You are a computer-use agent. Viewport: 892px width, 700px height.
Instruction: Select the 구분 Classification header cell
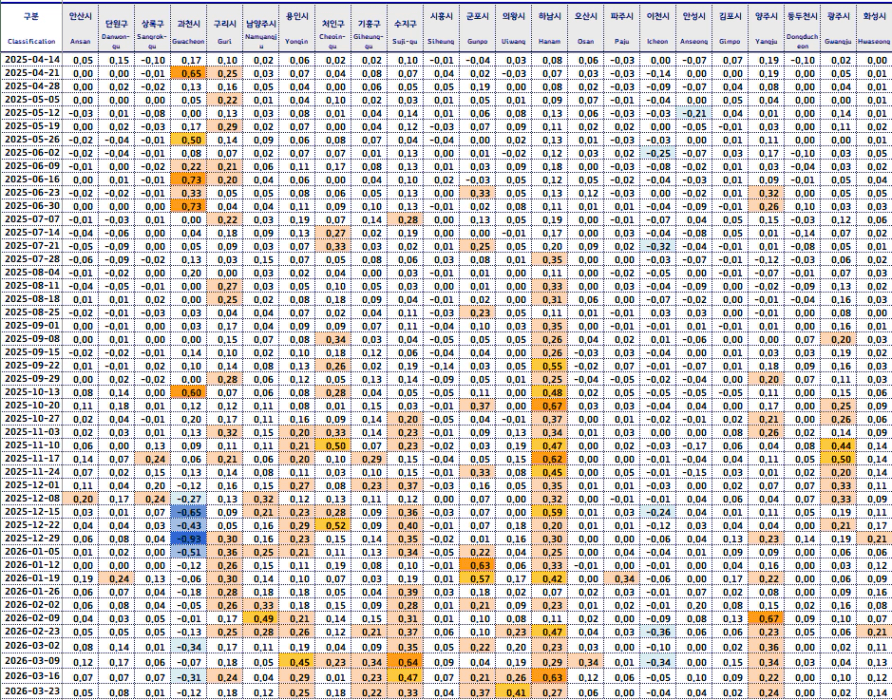click(31, 28)
